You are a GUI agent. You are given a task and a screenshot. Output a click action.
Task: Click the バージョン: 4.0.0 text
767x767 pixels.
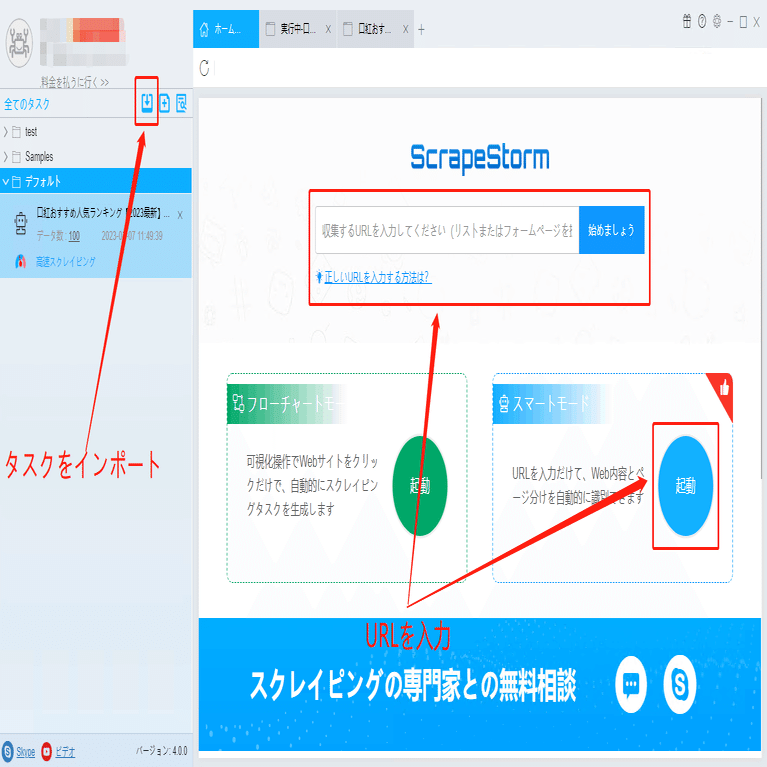click(161, 751)
